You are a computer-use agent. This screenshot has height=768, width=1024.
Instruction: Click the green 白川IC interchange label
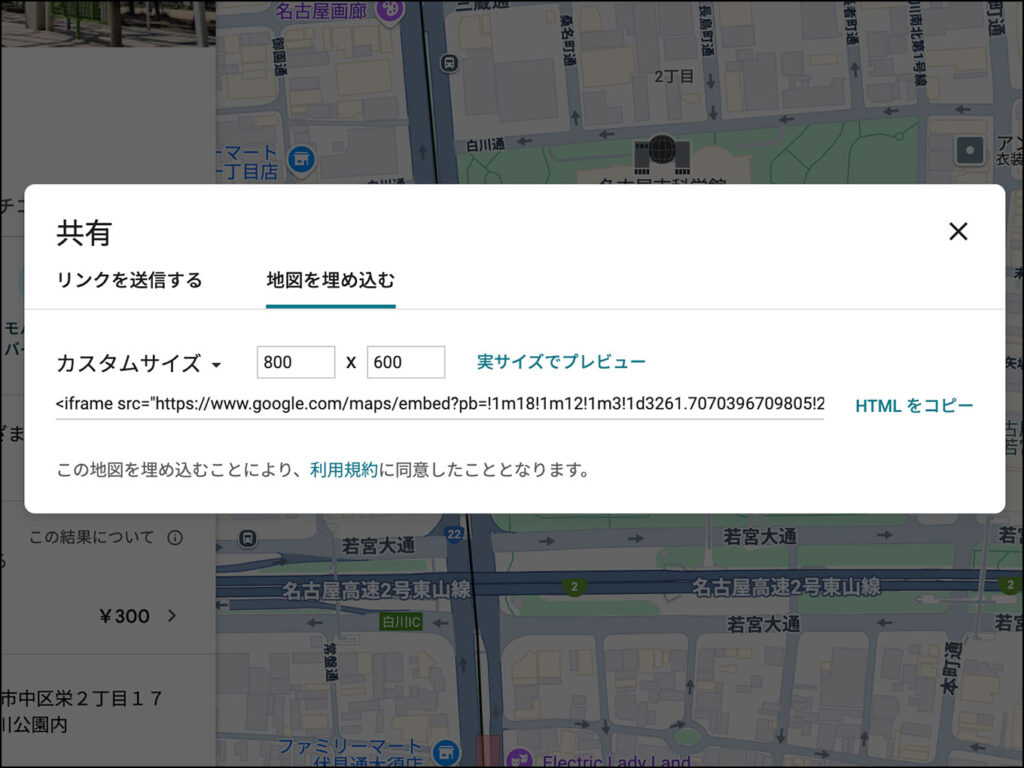coord(403,621)
